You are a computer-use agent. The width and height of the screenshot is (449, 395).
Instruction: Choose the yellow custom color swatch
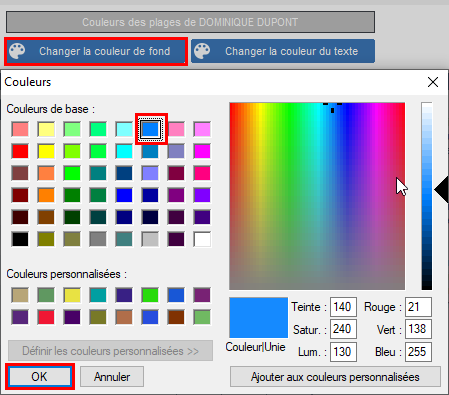[x=72, y=295]
